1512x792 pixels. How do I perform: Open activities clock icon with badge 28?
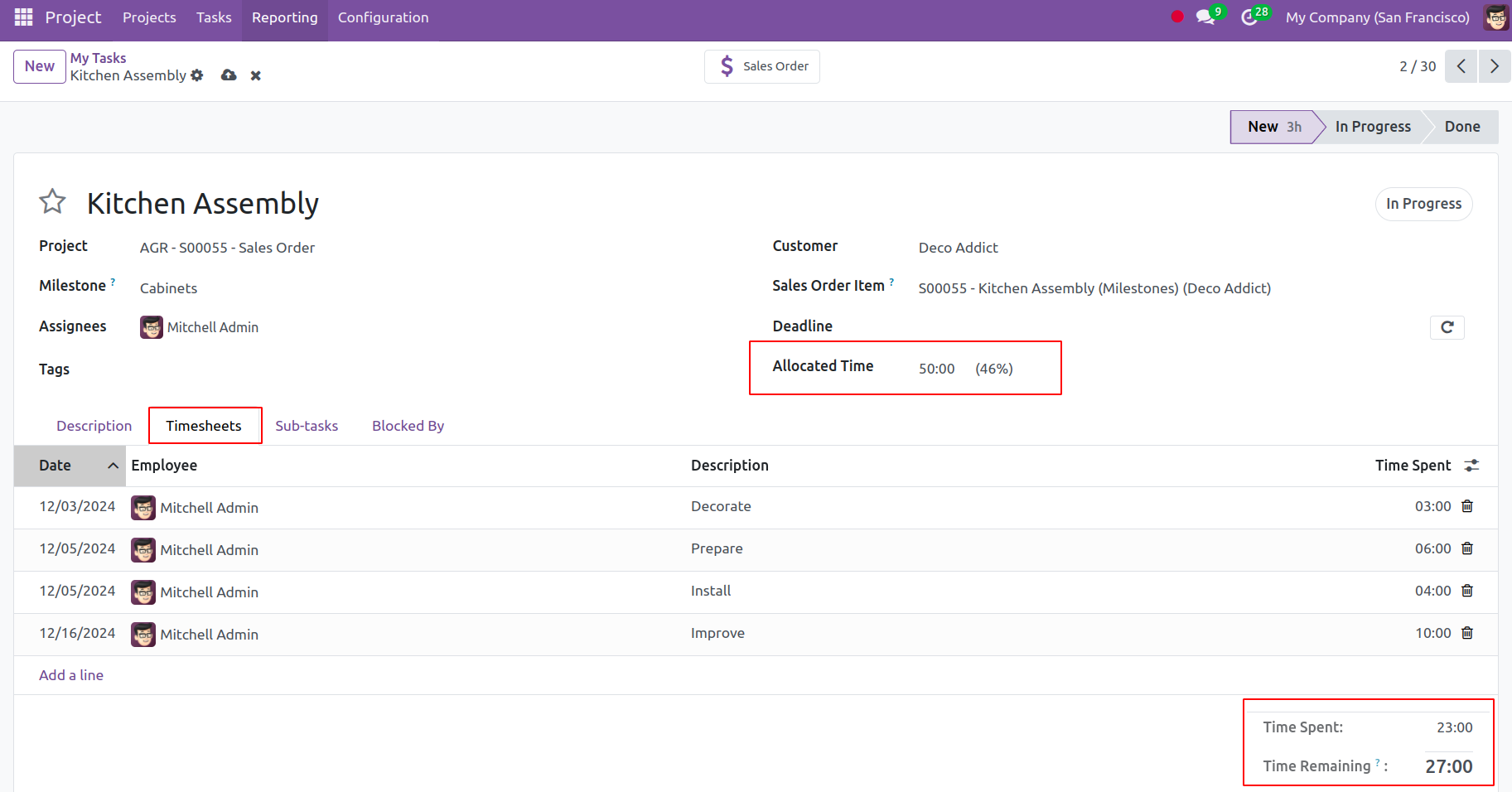click(x=1249, y=17)
